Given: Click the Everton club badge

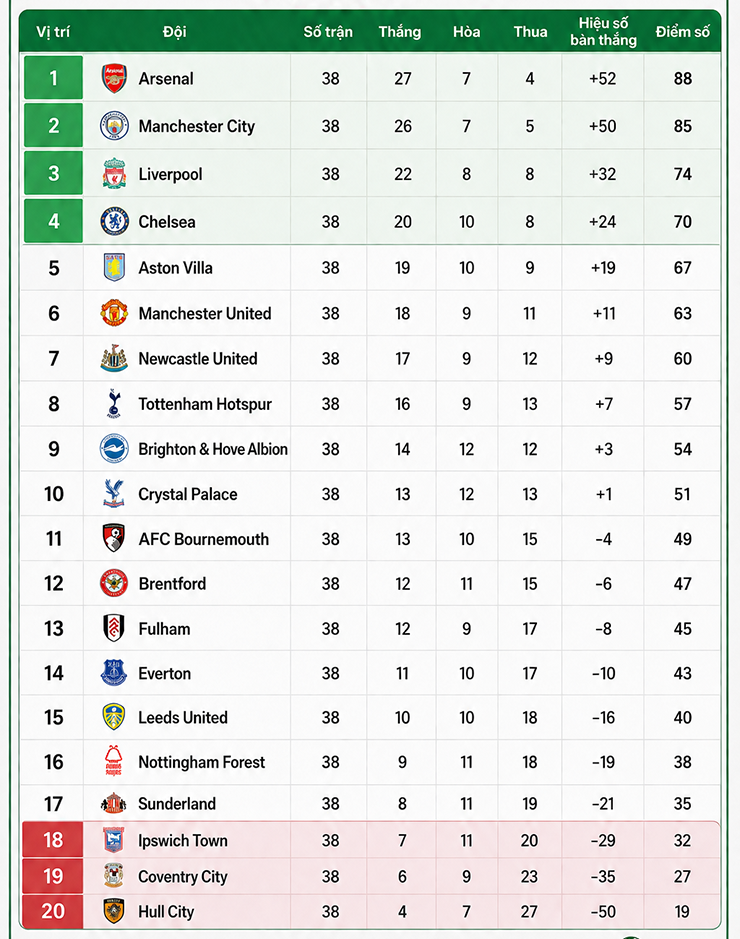Looking at the screenshot, I should pyautogui.click(x=114, y=673).
